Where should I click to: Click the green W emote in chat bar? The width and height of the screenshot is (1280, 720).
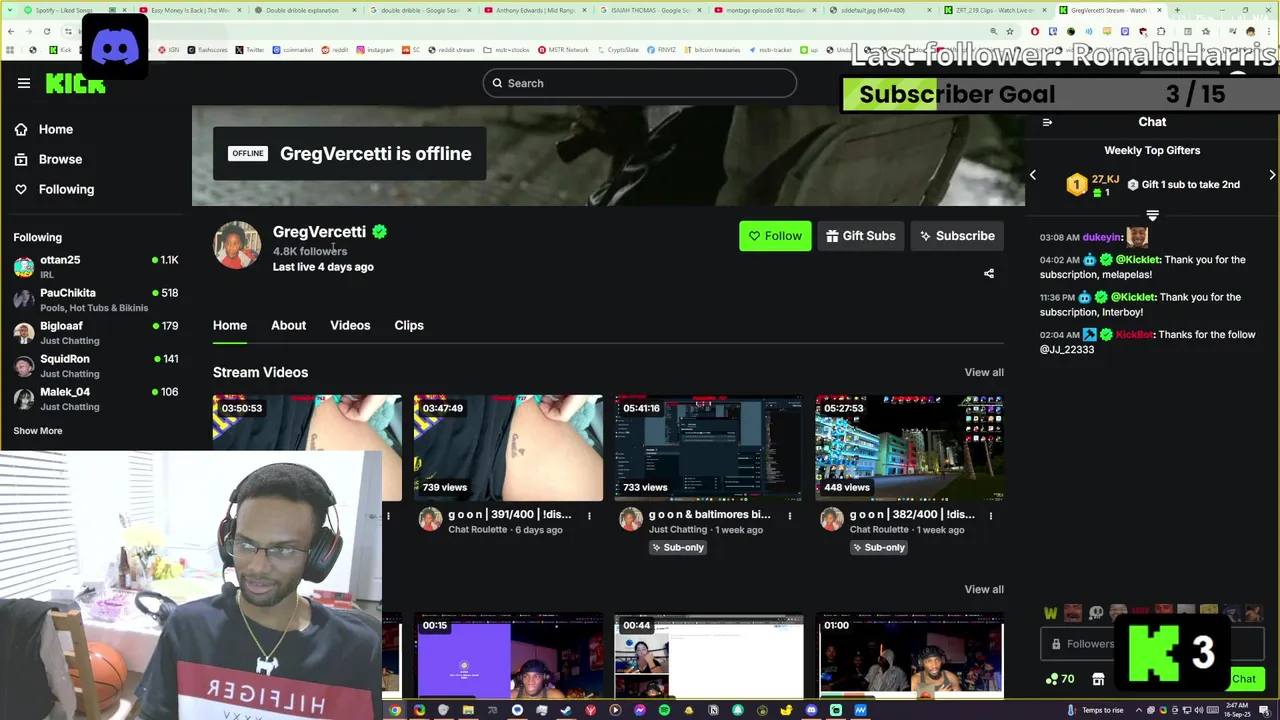click(x=1050, y=613)
